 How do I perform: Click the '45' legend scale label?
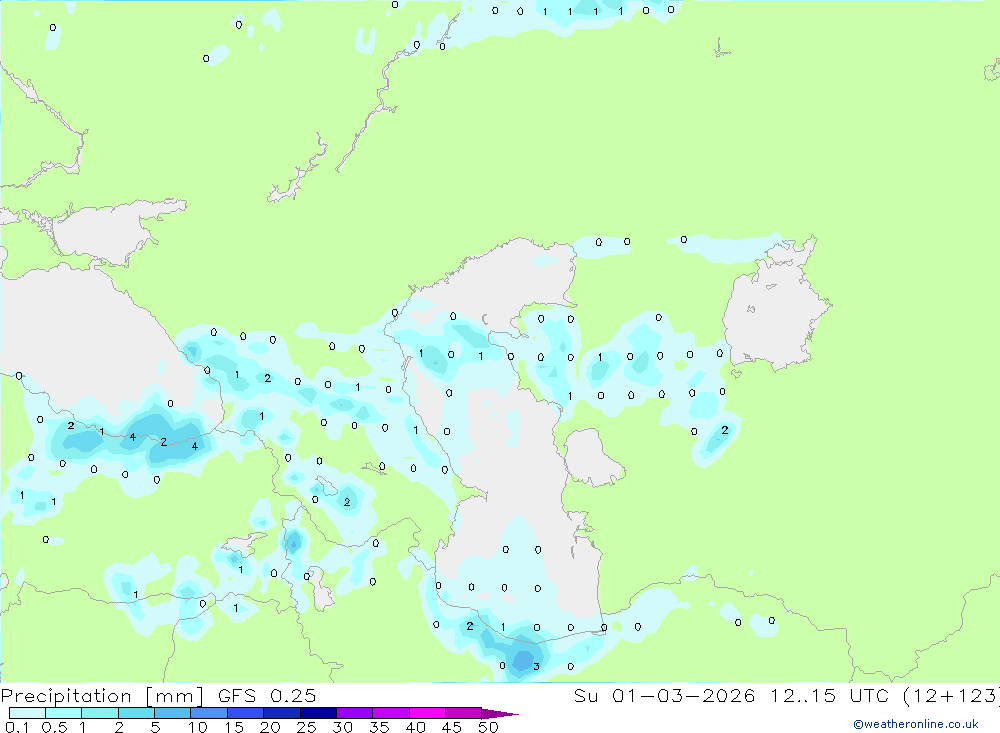(452, 727)
